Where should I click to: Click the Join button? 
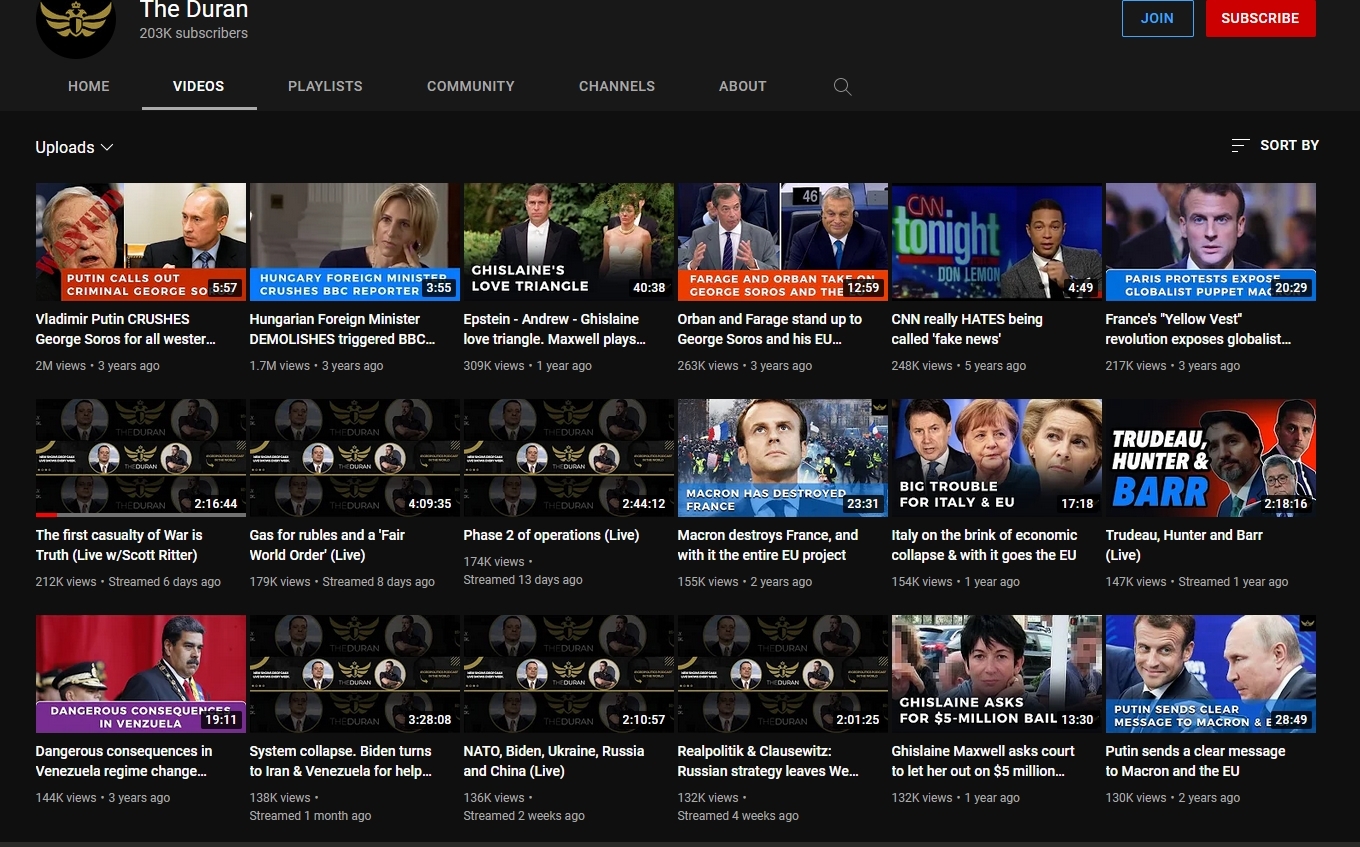[1158, 18]
